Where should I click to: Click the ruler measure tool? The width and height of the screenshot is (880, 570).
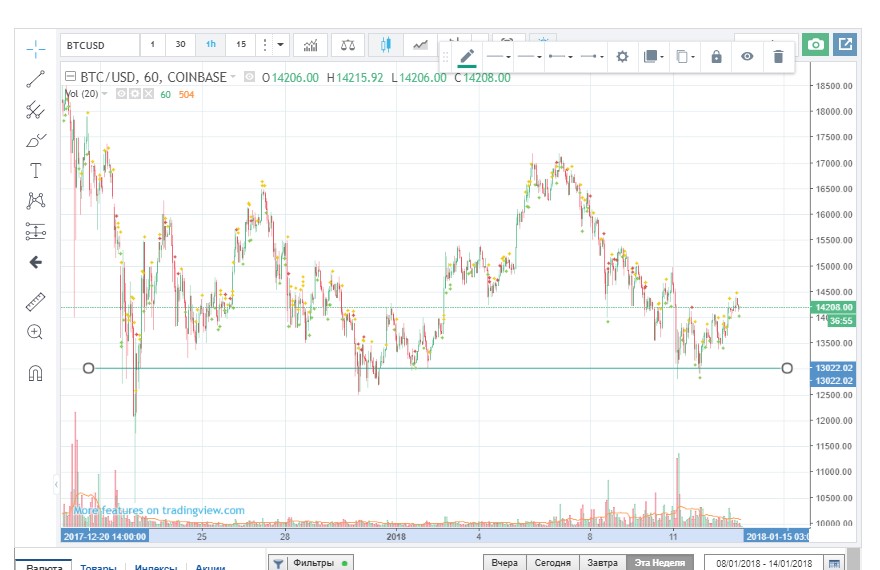tap(36, 301)
